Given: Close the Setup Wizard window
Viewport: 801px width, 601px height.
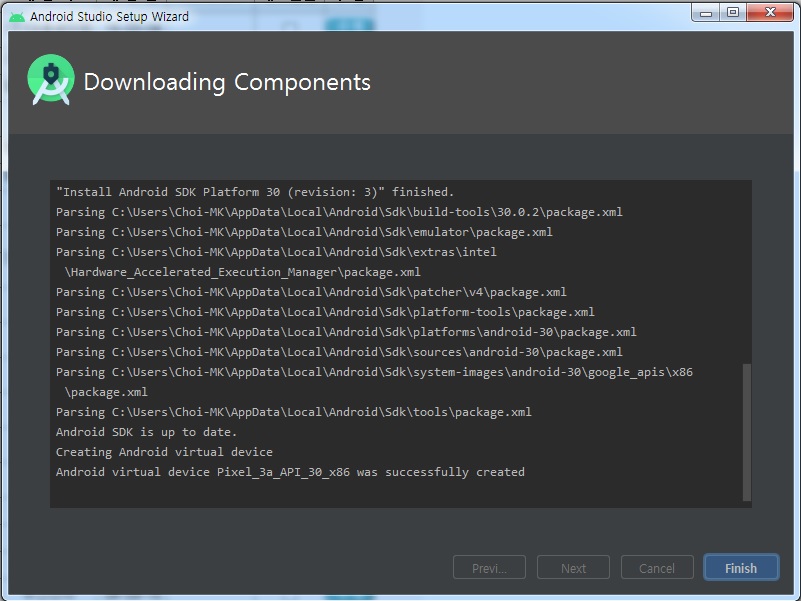Looking at the screenshot, I should pyautogui.click(x=770, y=12).
